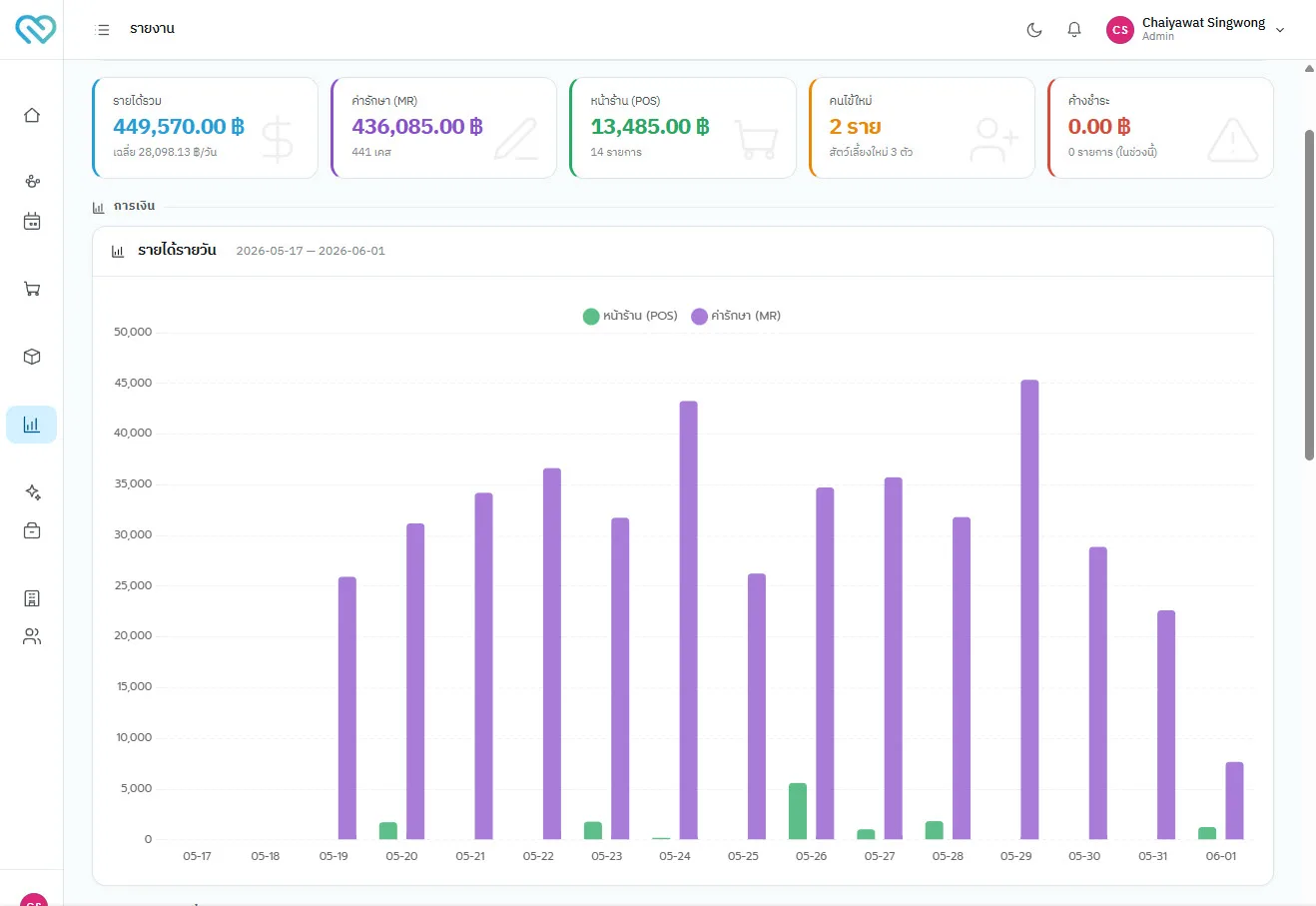
Task: Open the building icon in sidebar
Action: pyautogui.click(x=32, y=598)
